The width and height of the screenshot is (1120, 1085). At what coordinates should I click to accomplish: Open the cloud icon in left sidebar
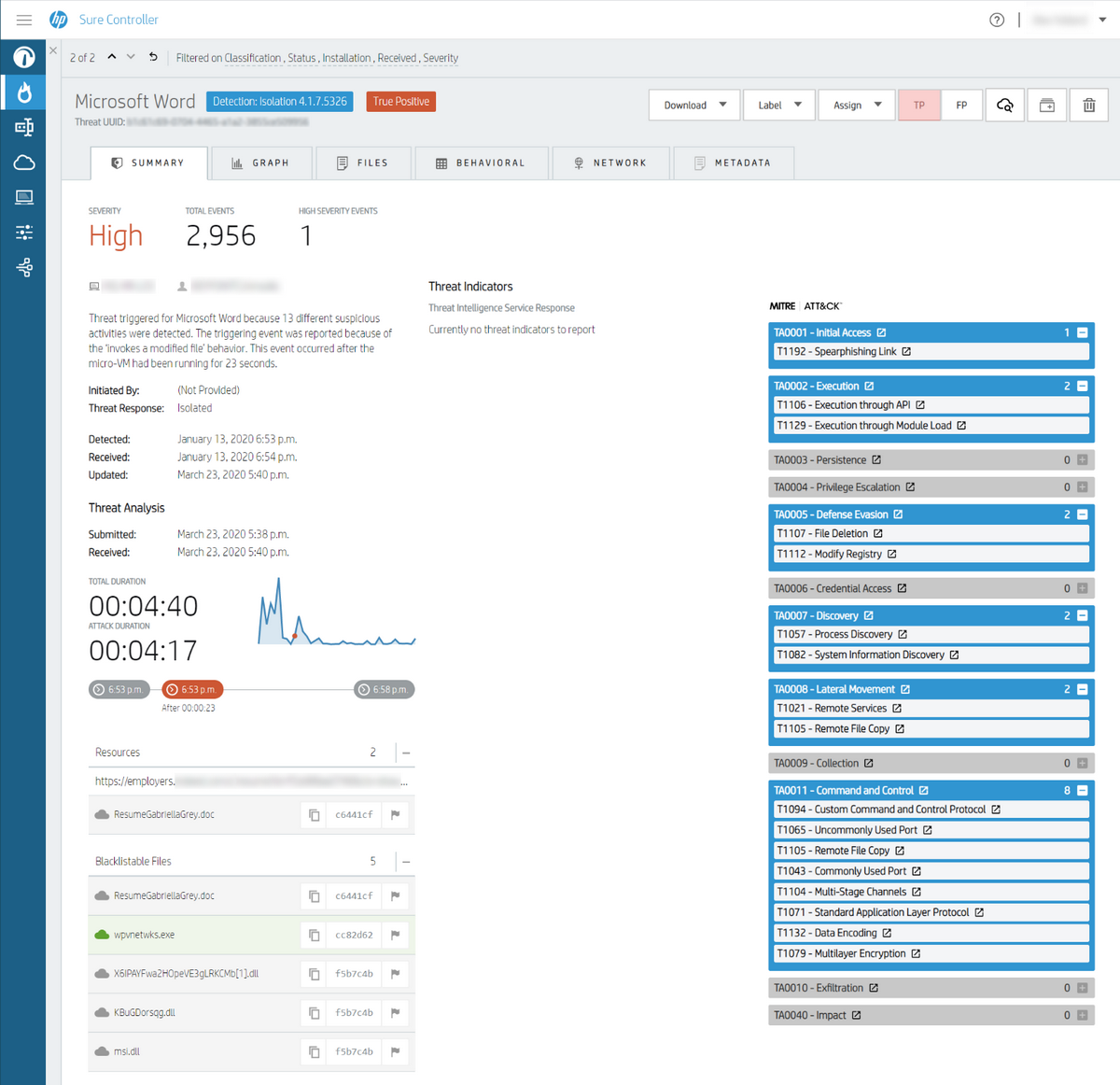coord(24,162)
